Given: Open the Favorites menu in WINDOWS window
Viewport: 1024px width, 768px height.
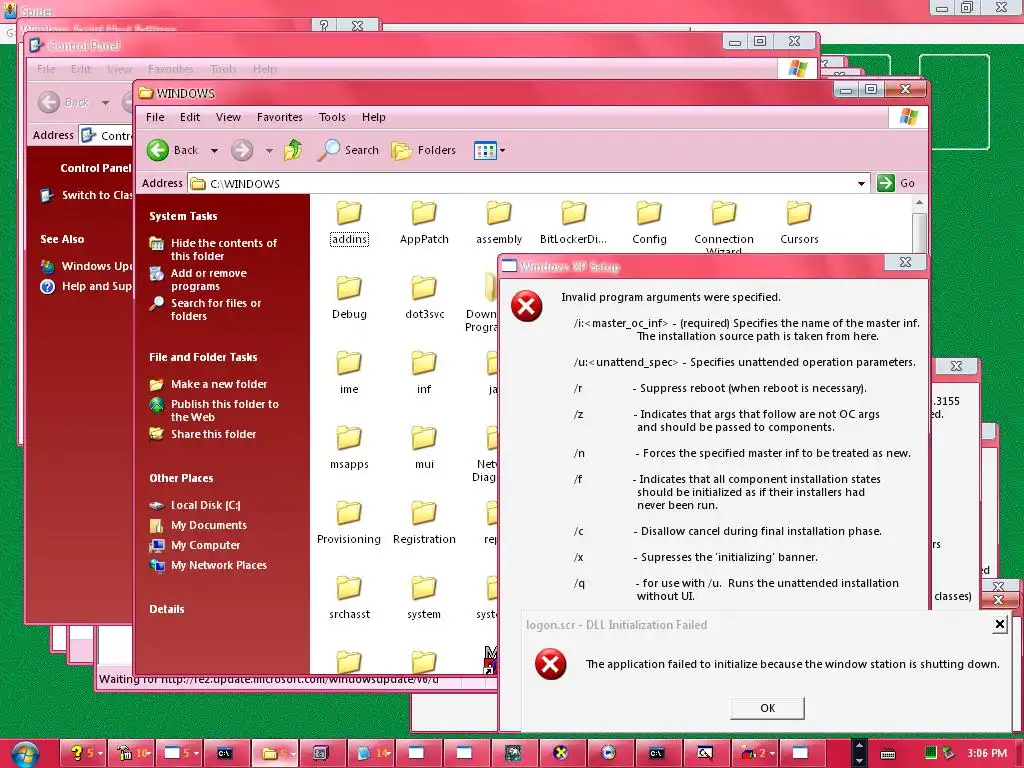Looking at the screenshot, I should click(x=280, y=117).
